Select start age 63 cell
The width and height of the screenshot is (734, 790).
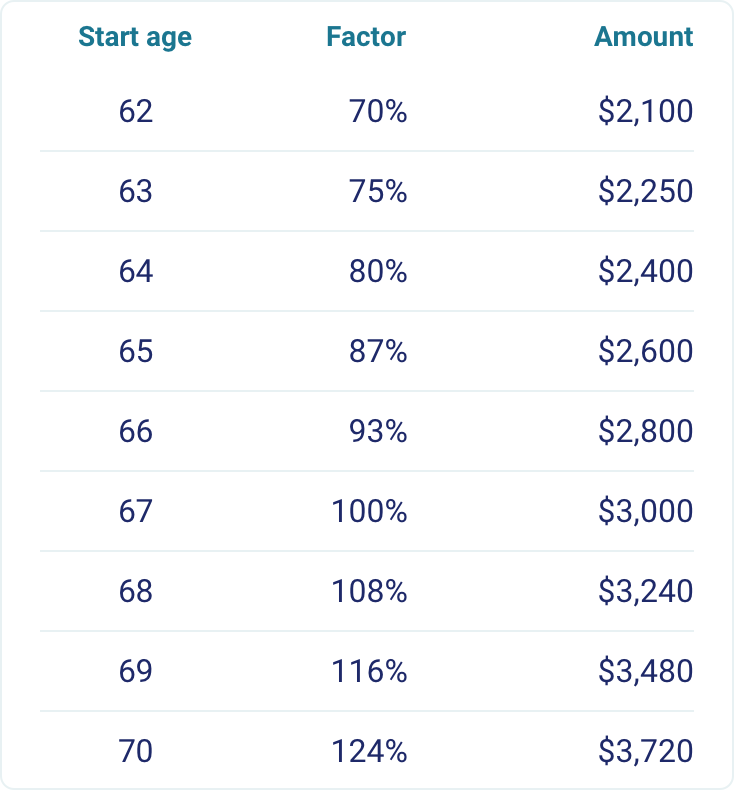click(x=135, y=191)
